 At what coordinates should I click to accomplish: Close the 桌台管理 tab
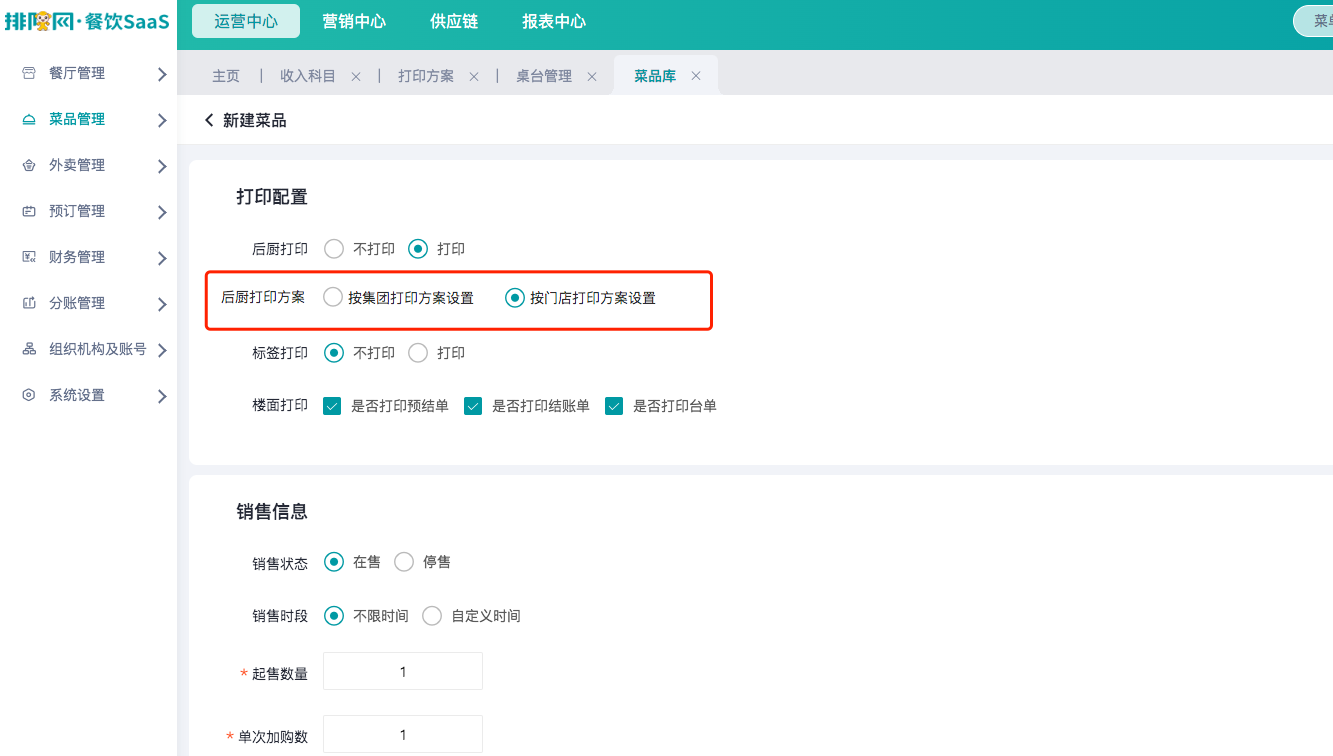tap(592, 77)
